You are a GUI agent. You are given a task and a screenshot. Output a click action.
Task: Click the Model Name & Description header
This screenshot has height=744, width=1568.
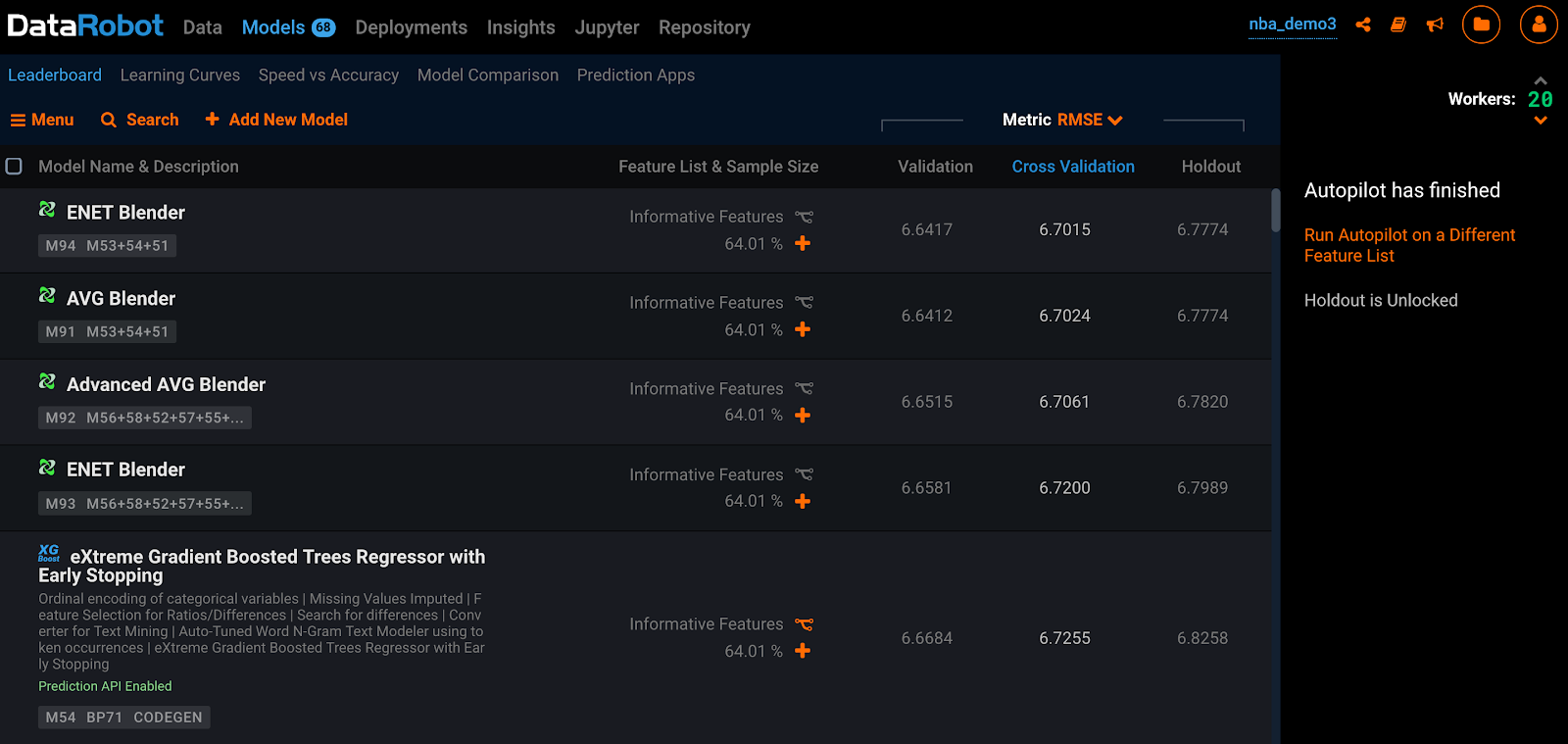pyautogui.click(x=138, y=167)
